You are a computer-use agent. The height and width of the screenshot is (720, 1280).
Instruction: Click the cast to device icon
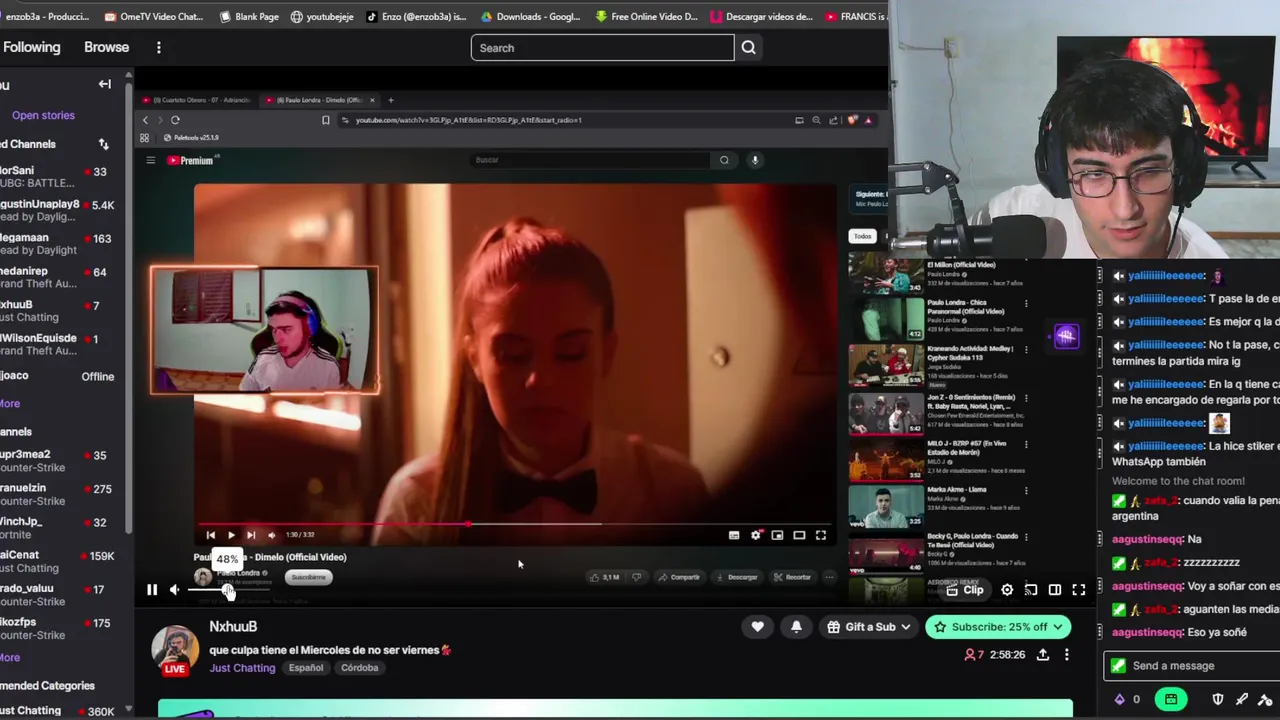click(1031, 590)
